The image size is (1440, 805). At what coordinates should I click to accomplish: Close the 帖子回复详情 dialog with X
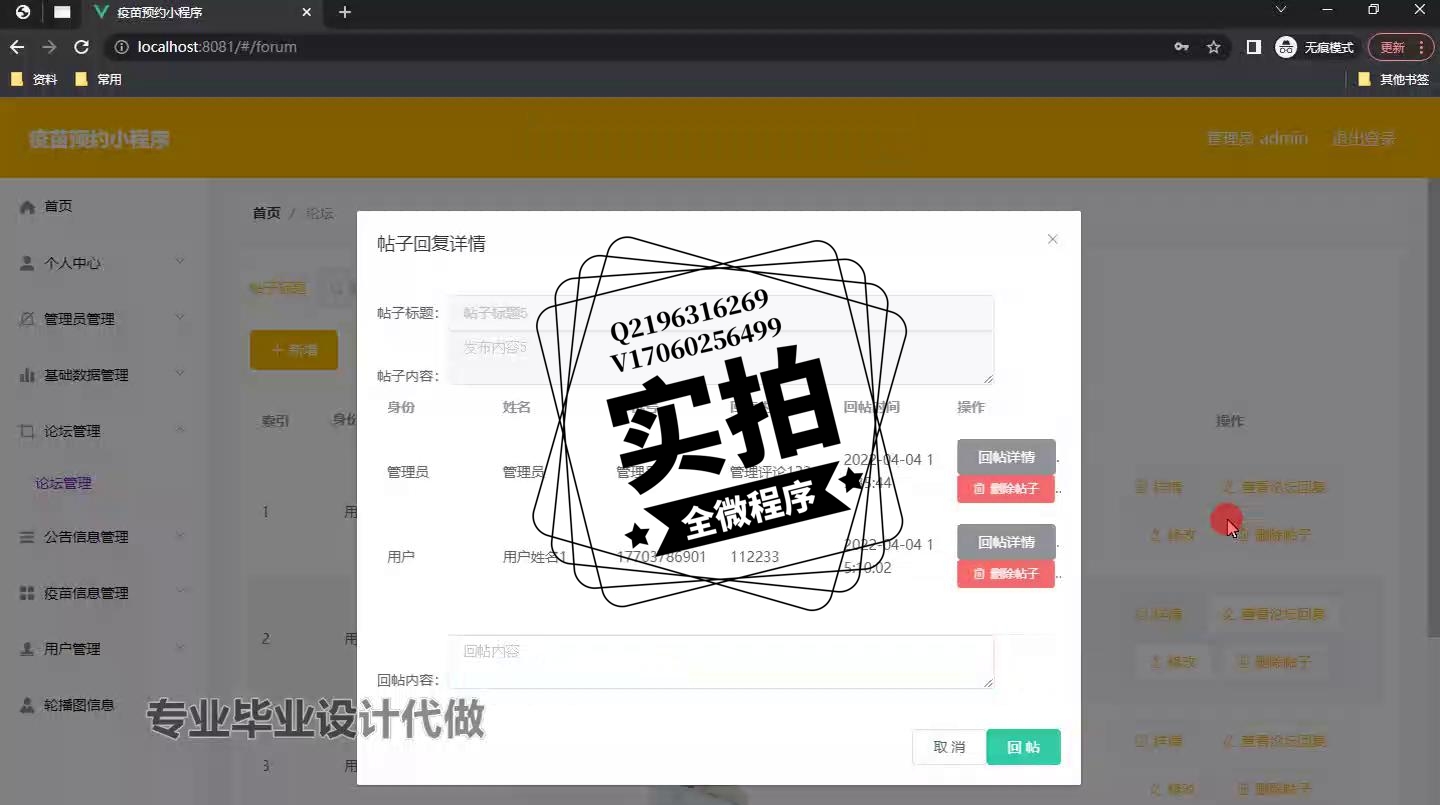coord(1052,239)
